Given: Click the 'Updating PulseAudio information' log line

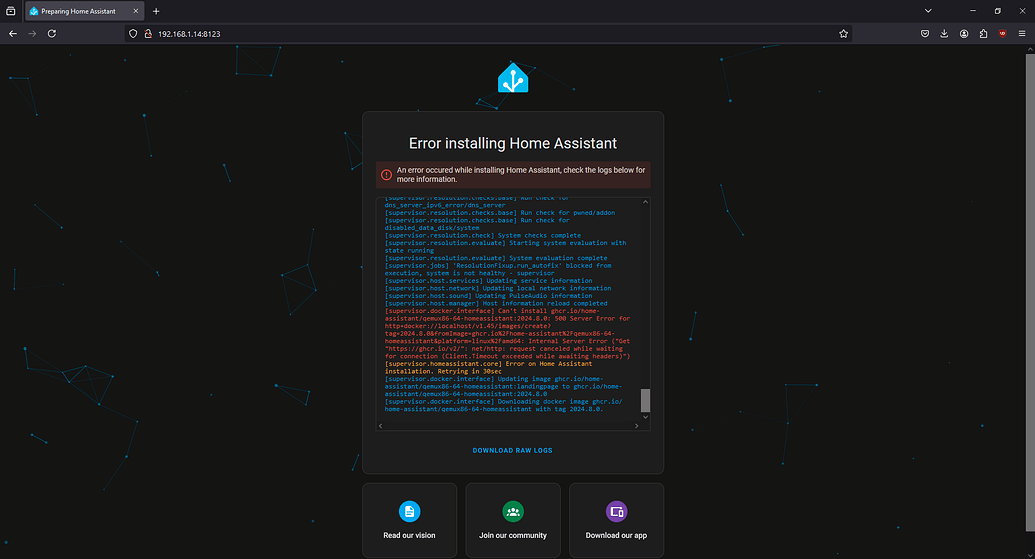Looking at the screenshot, I should (x=488, y=296).
